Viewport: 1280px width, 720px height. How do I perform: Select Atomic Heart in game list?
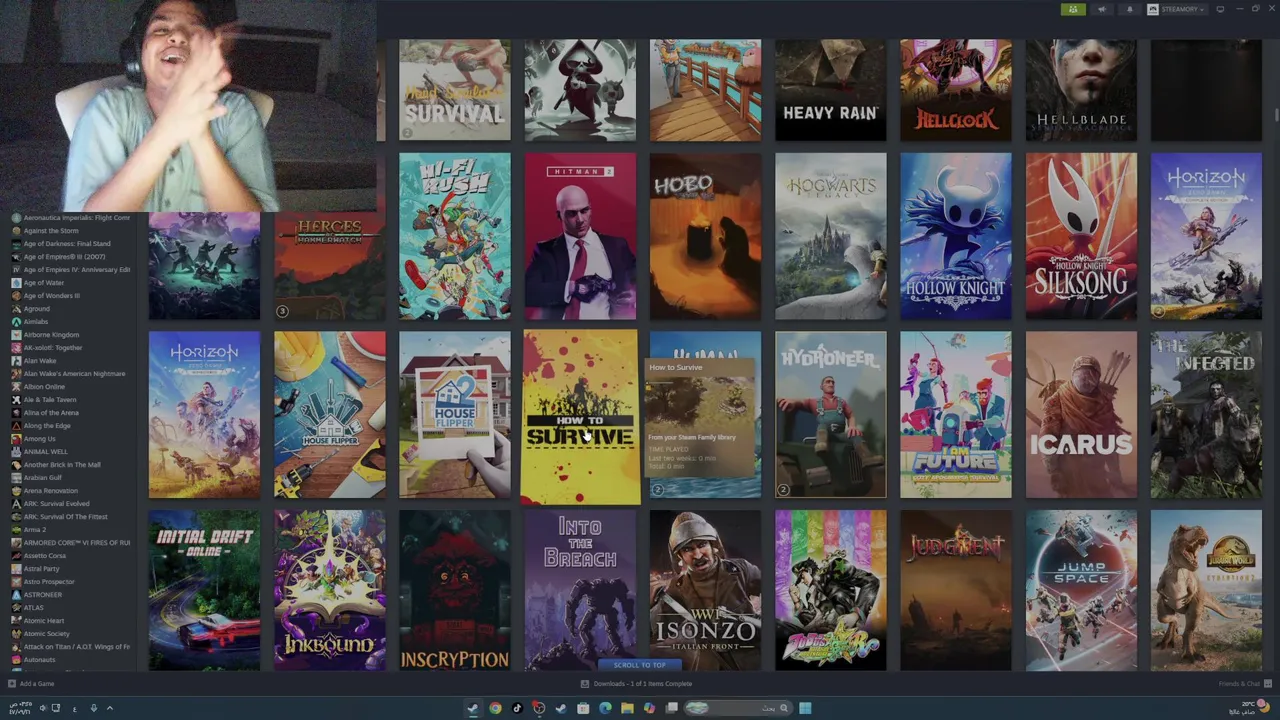[43, 621]
